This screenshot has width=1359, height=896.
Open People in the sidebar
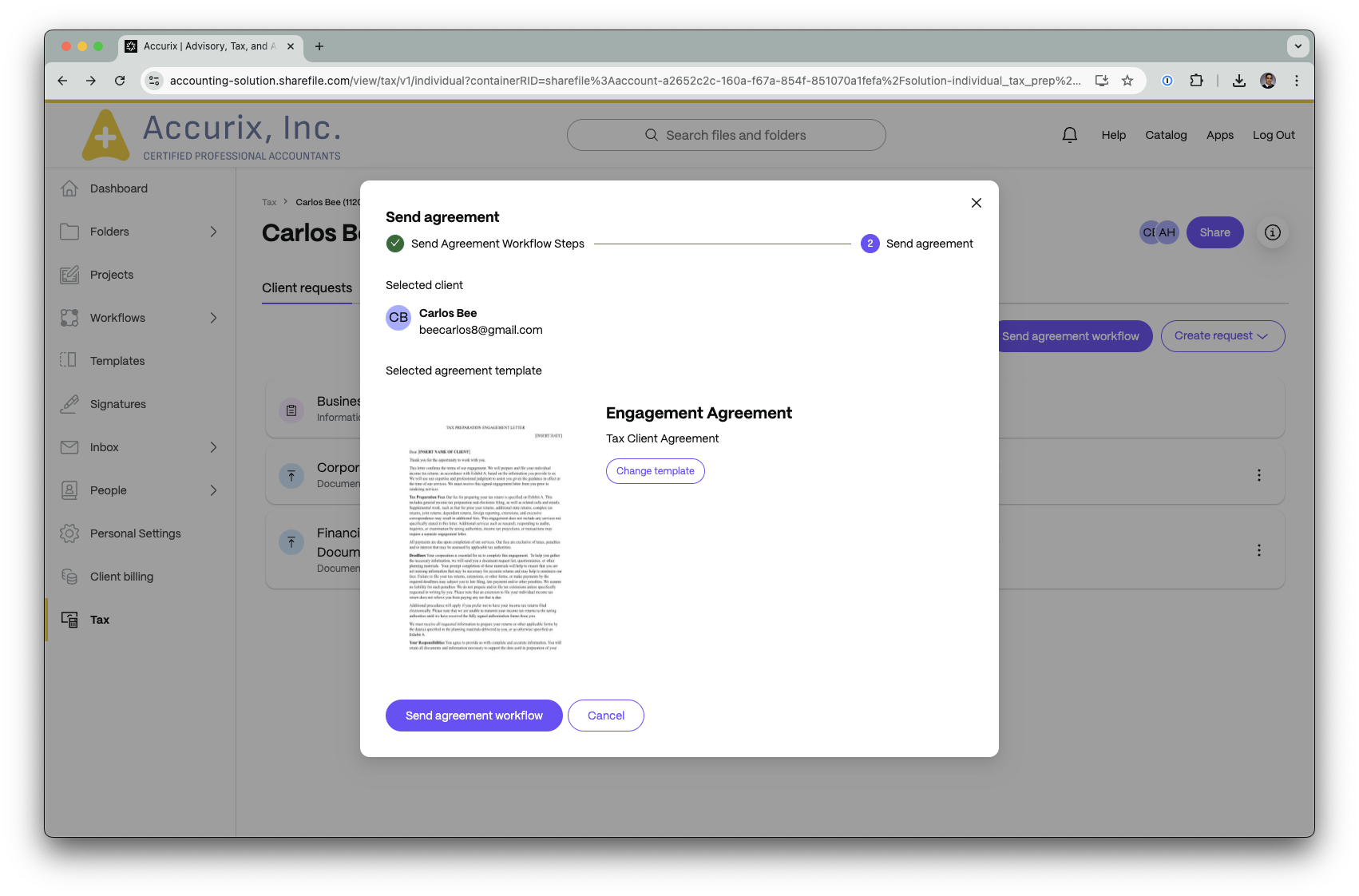109,490
